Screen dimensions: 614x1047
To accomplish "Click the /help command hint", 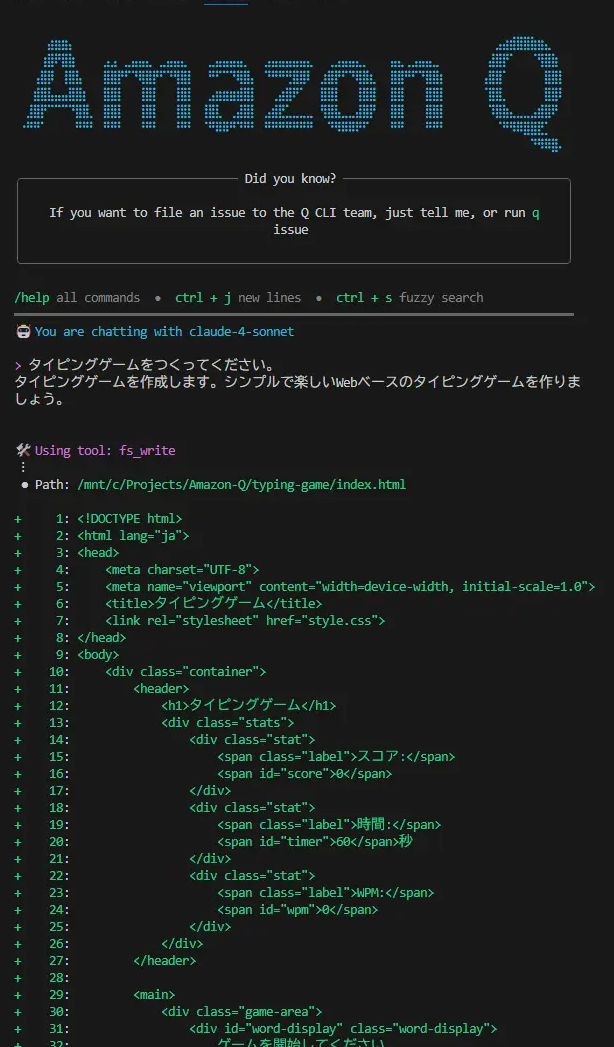I will tap(32, 298).
